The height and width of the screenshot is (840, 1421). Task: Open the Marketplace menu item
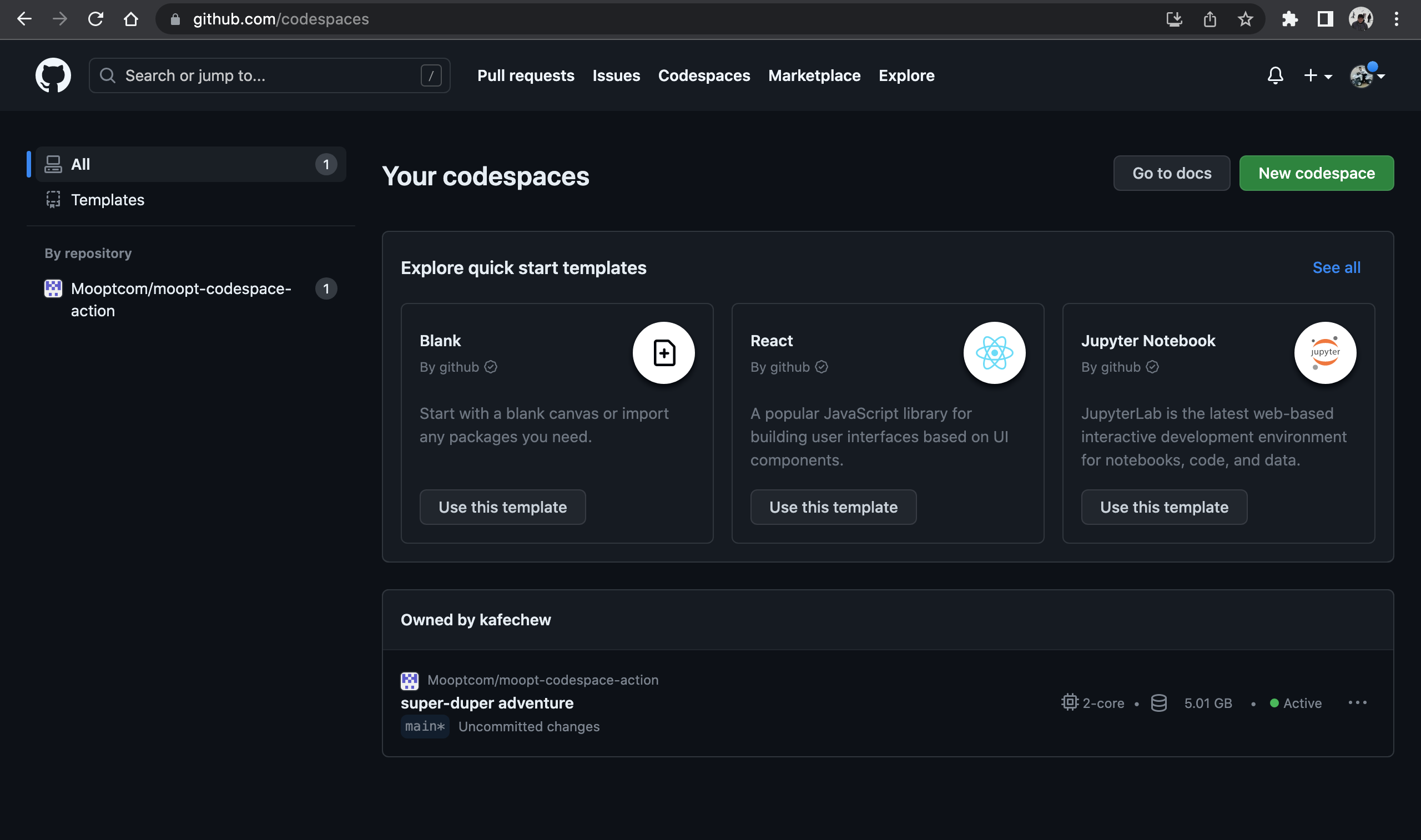814,75
